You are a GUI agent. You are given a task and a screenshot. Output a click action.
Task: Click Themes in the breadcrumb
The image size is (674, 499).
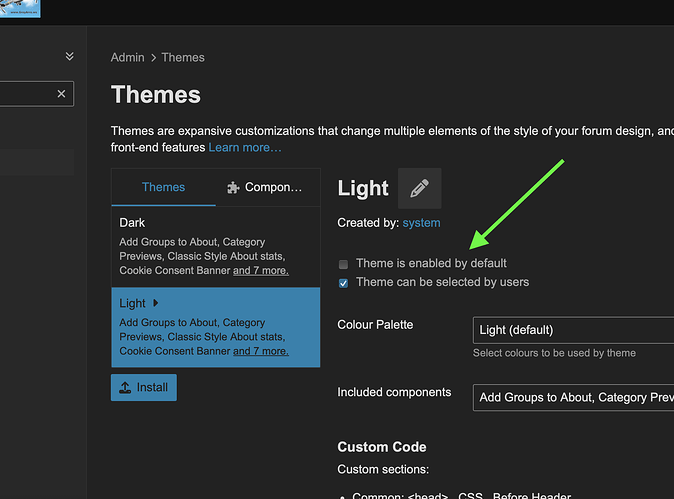click(x=183, y=58)
